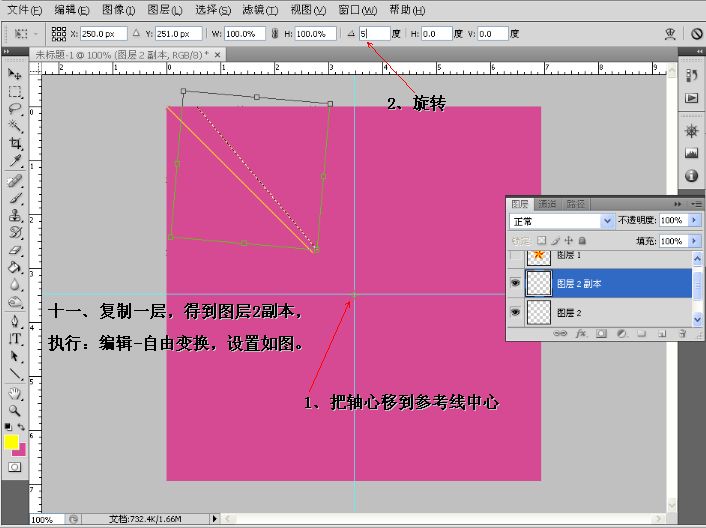Open the 填充 fill slider arrow
Screen dimensions: 706x528
[694, 241]
